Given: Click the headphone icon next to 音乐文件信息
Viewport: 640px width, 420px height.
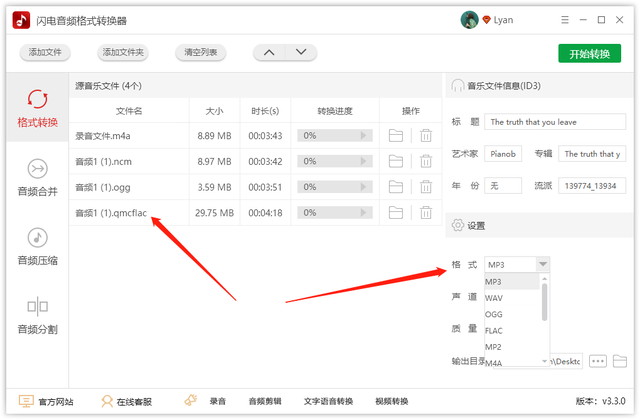Looking at the screenshot, I should click(x=458, y=86).
